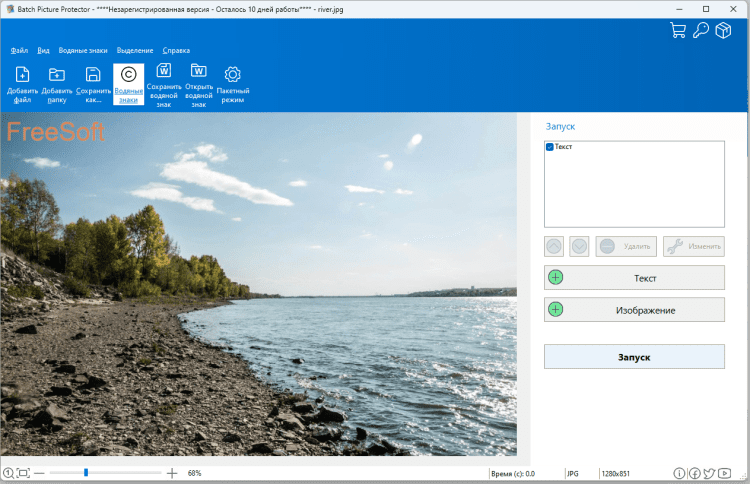Open the Facebook icon
This screenshot has height=484, width=750.
coord(695,473)
